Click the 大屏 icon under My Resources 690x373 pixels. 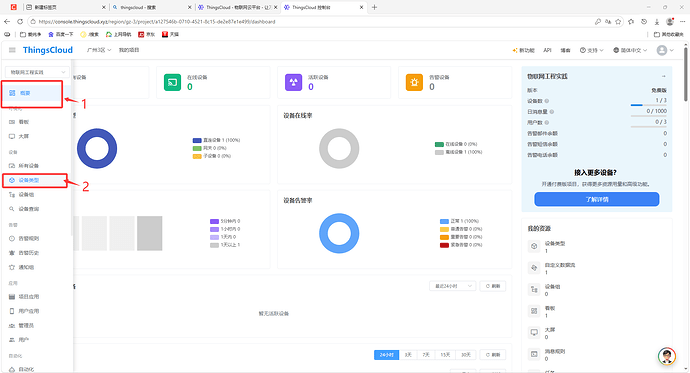click(x=534, y=333)
